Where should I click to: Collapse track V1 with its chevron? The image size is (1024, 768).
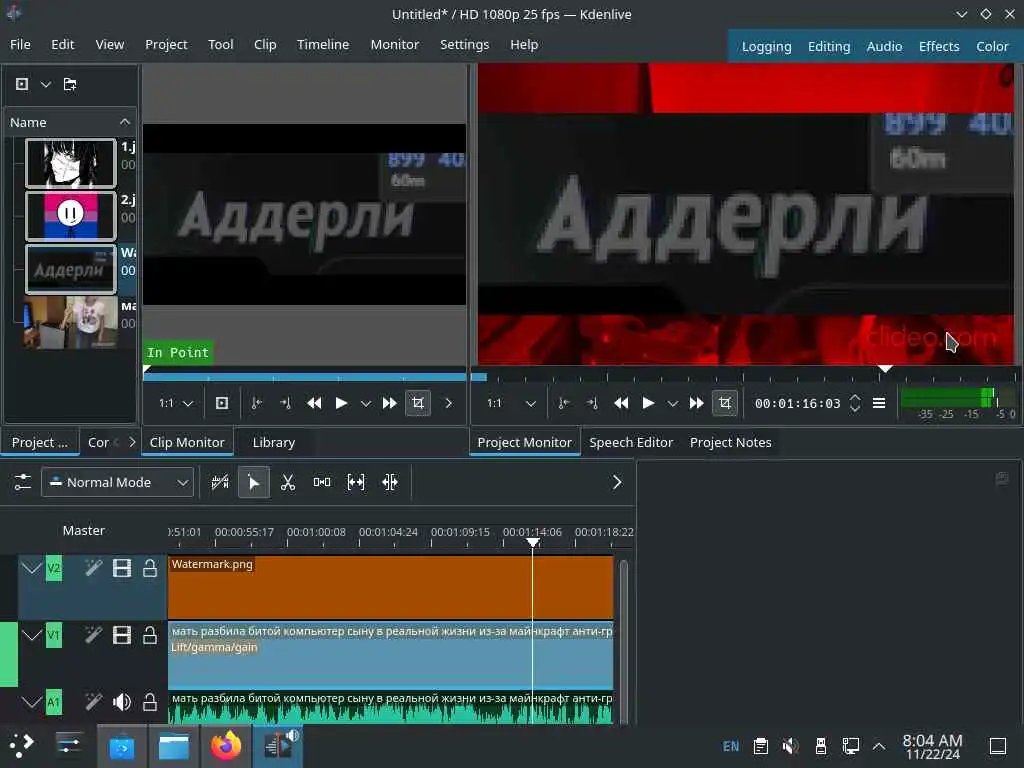[31, 635]
